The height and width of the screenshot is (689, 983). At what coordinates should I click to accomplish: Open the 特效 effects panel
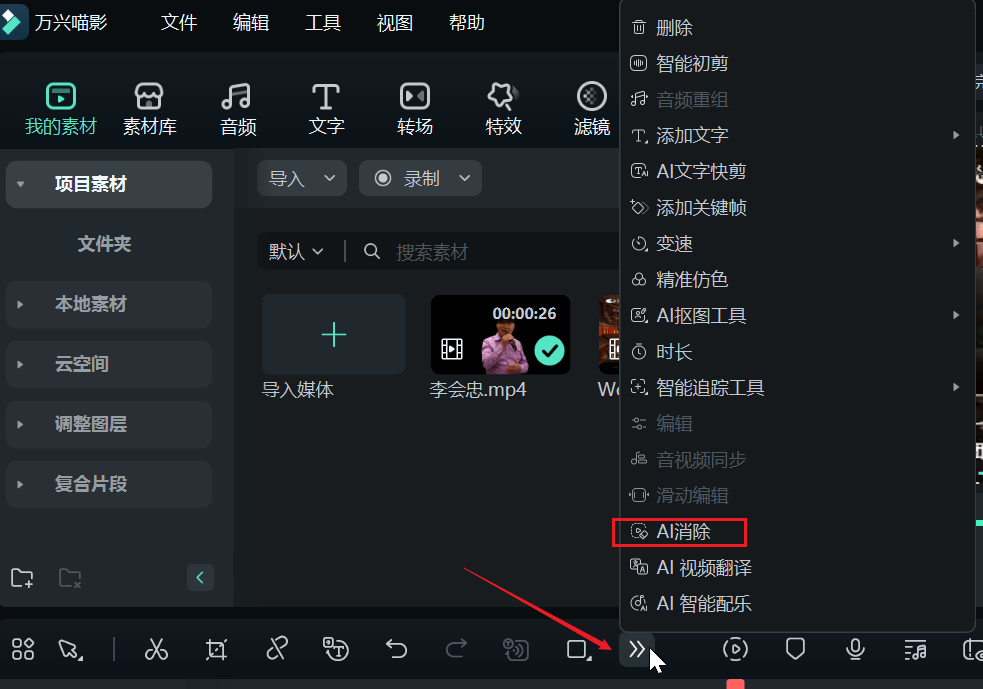pyautogui.click(x=503, y=108)
